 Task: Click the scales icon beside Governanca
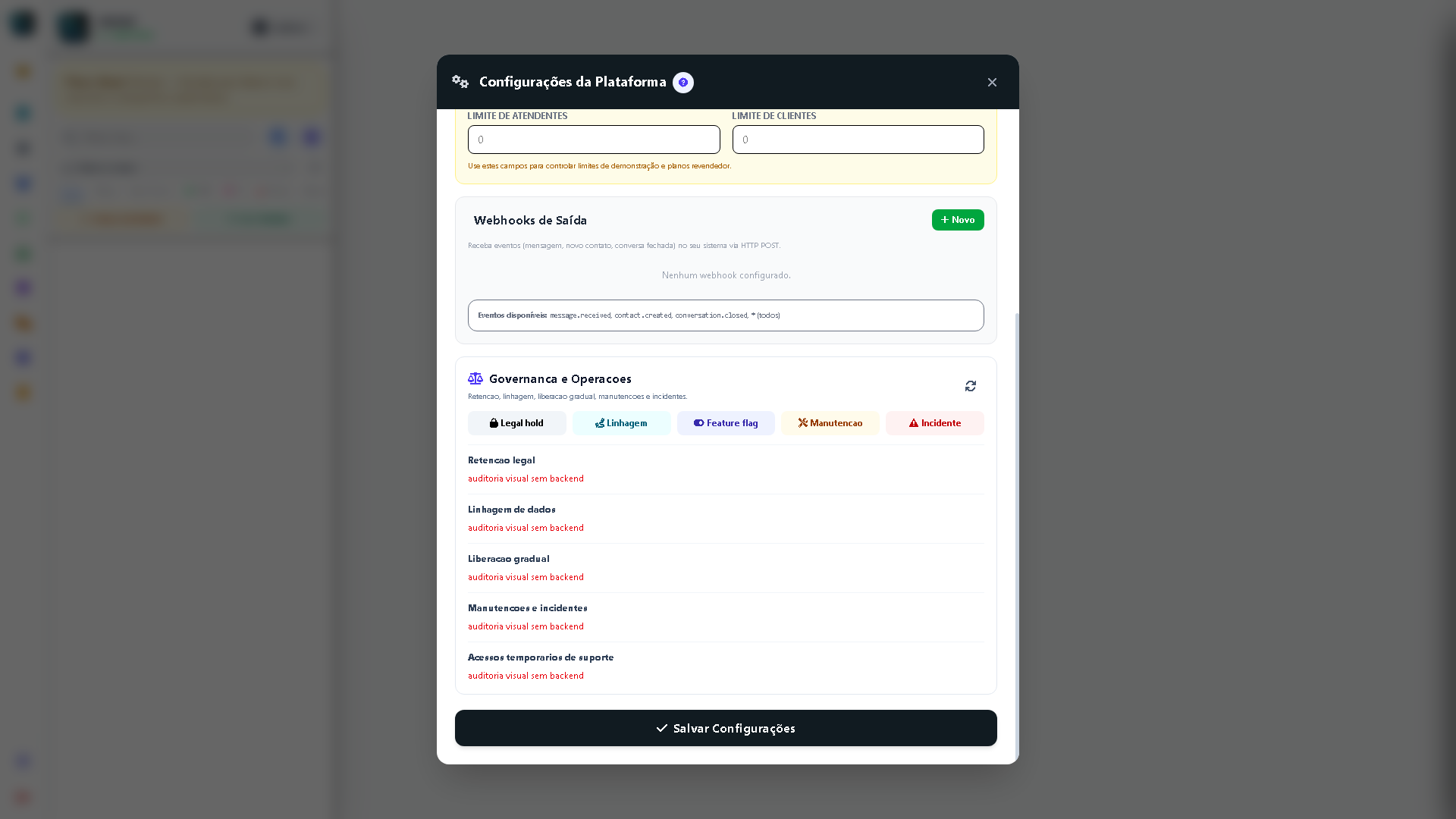tap(475, 378)
